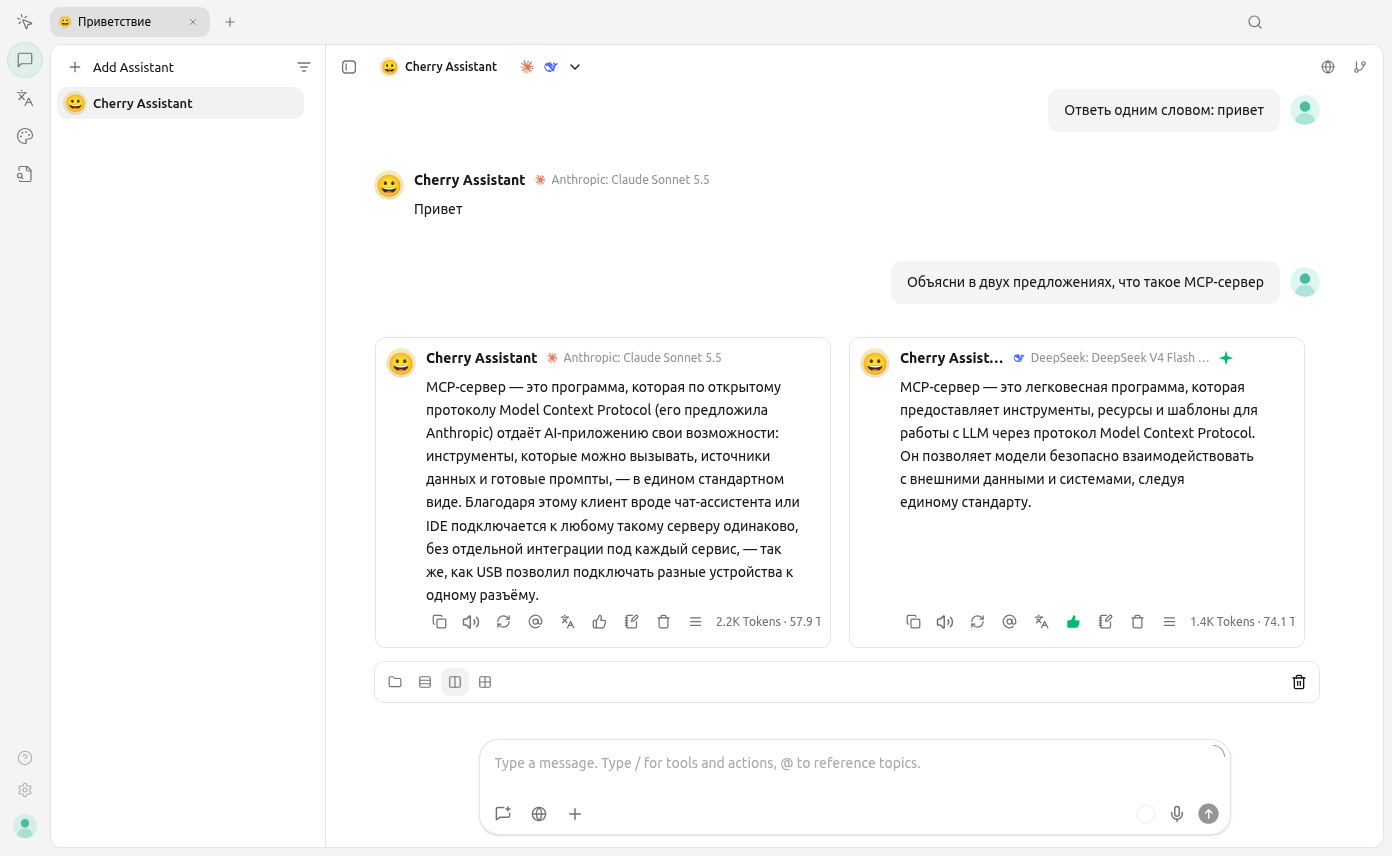Click the Cherry Assistant name in the chat header
The height and width of the screenshot is (856, 1392).
point(451,67)
